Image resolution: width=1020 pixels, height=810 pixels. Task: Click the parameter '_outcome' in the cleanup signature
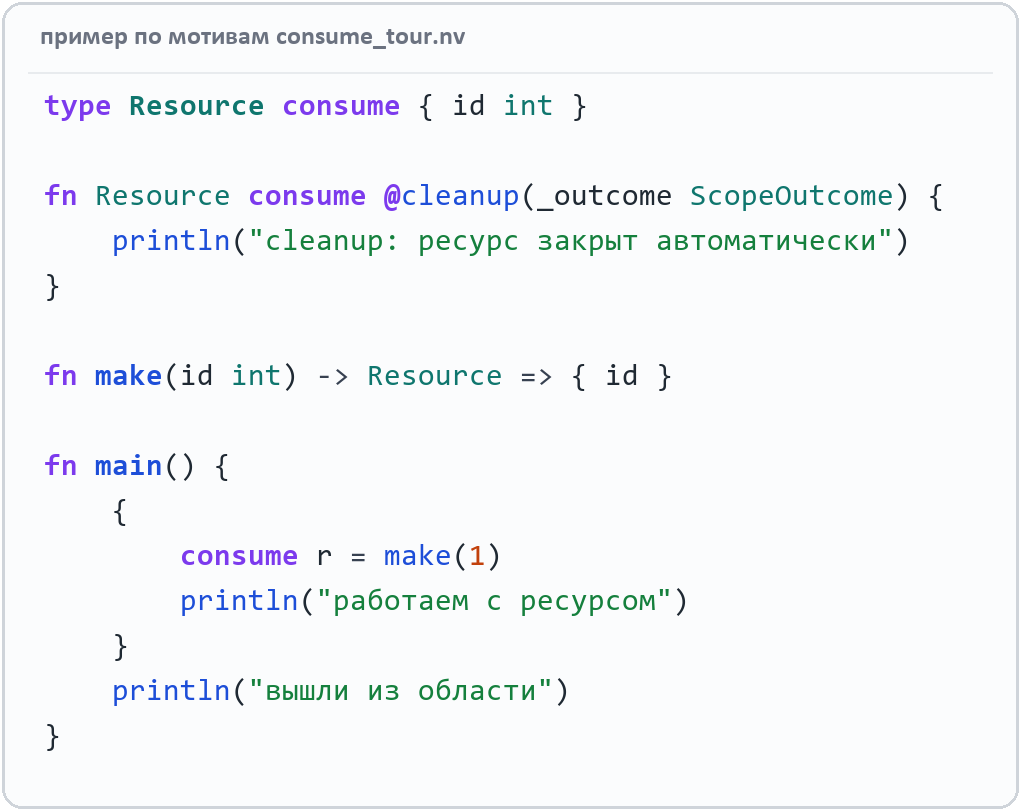pyautogui.click(x=604, y=196)
